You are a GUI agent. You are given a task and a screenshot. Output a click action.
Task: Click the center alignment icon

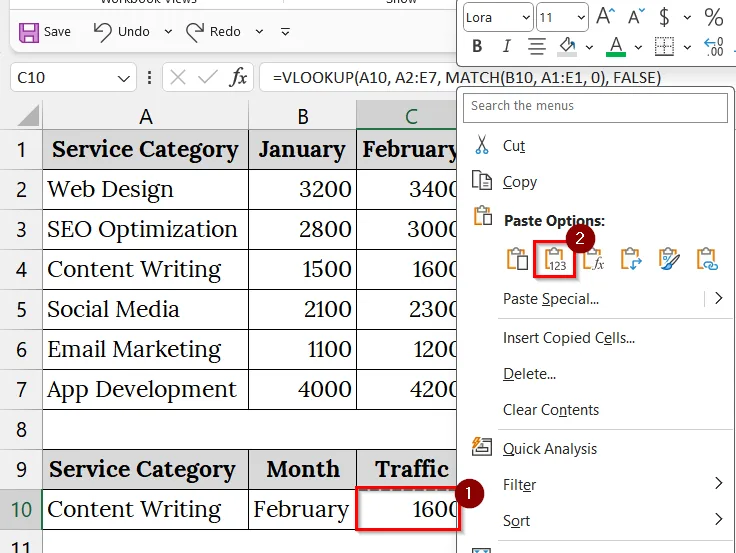[537, 46]
